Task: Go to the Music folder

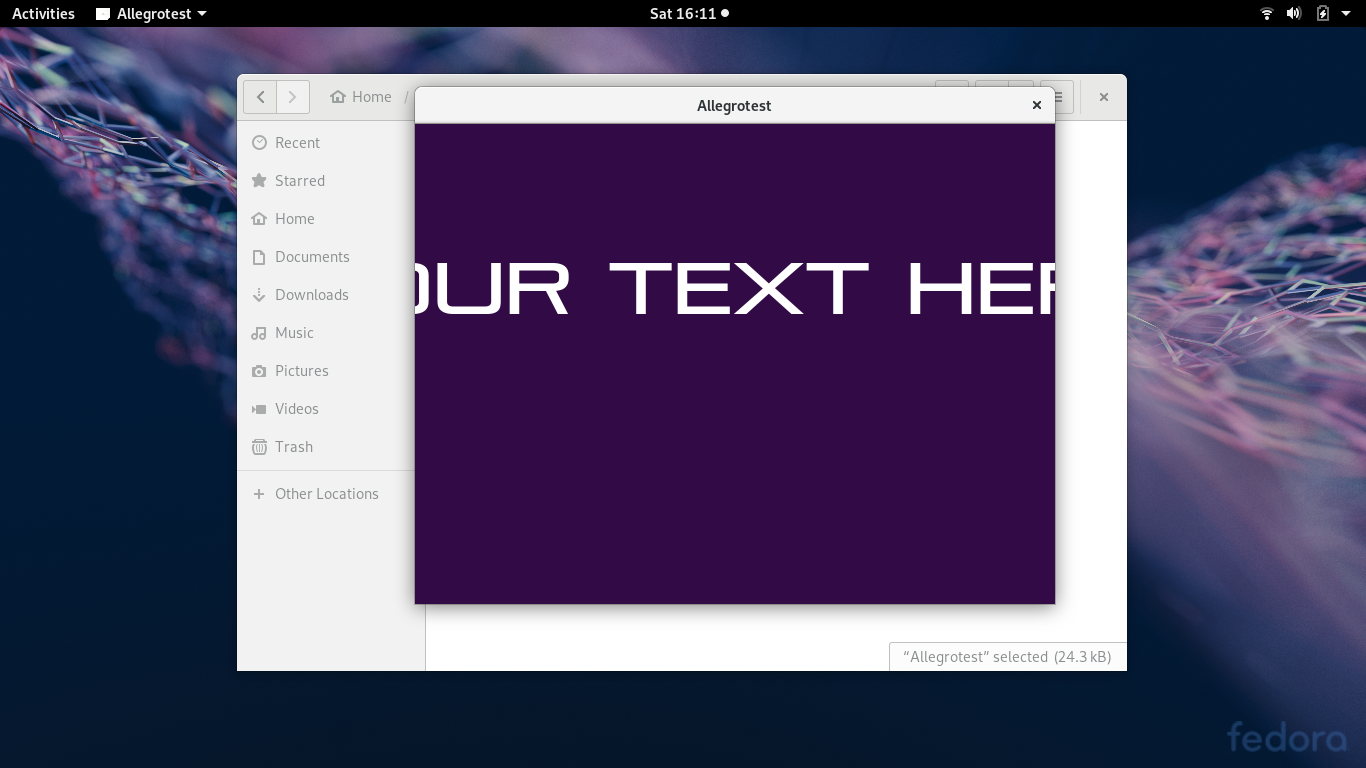Action: [294, 333]
